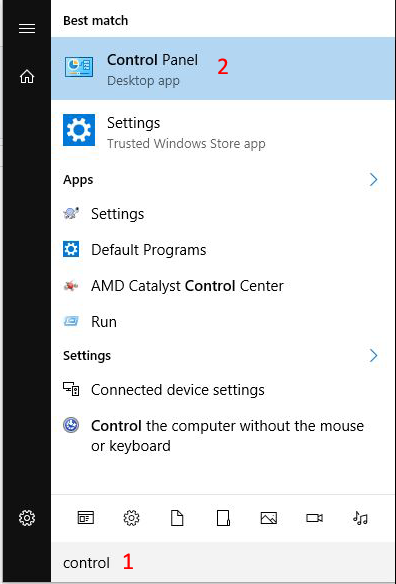Filter results by Settings gear icon
Screen dimensions: 396x584
coord(131,518)
